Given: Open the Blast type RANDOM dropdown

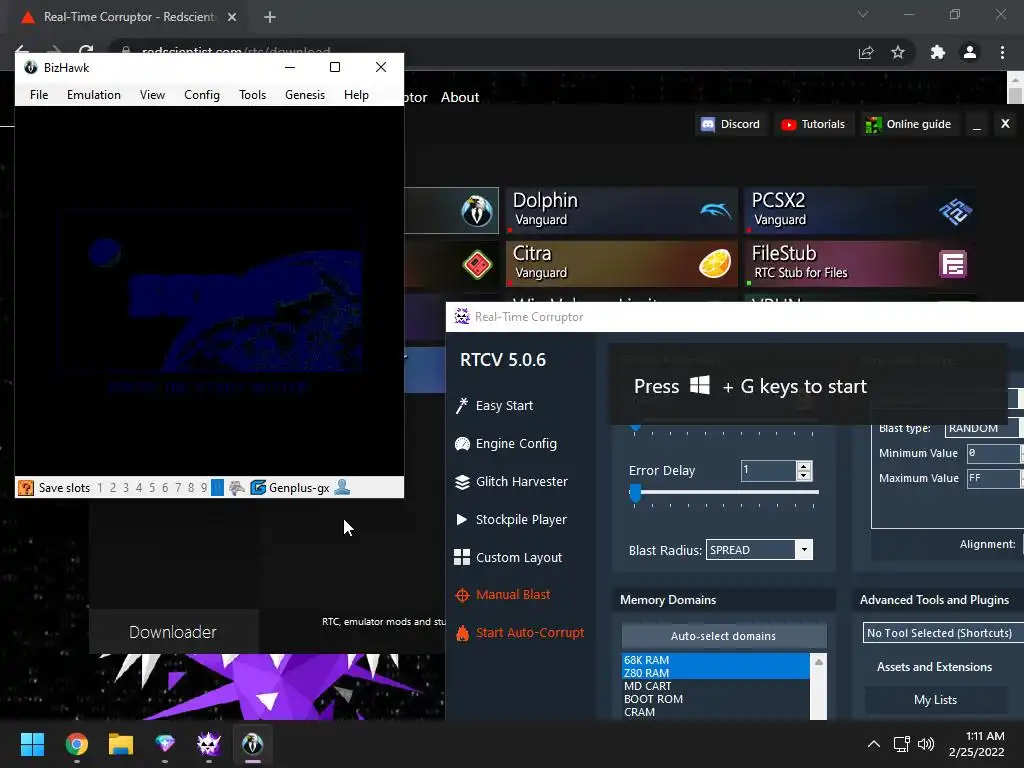Looking at the screenshot, I should 982,428.
